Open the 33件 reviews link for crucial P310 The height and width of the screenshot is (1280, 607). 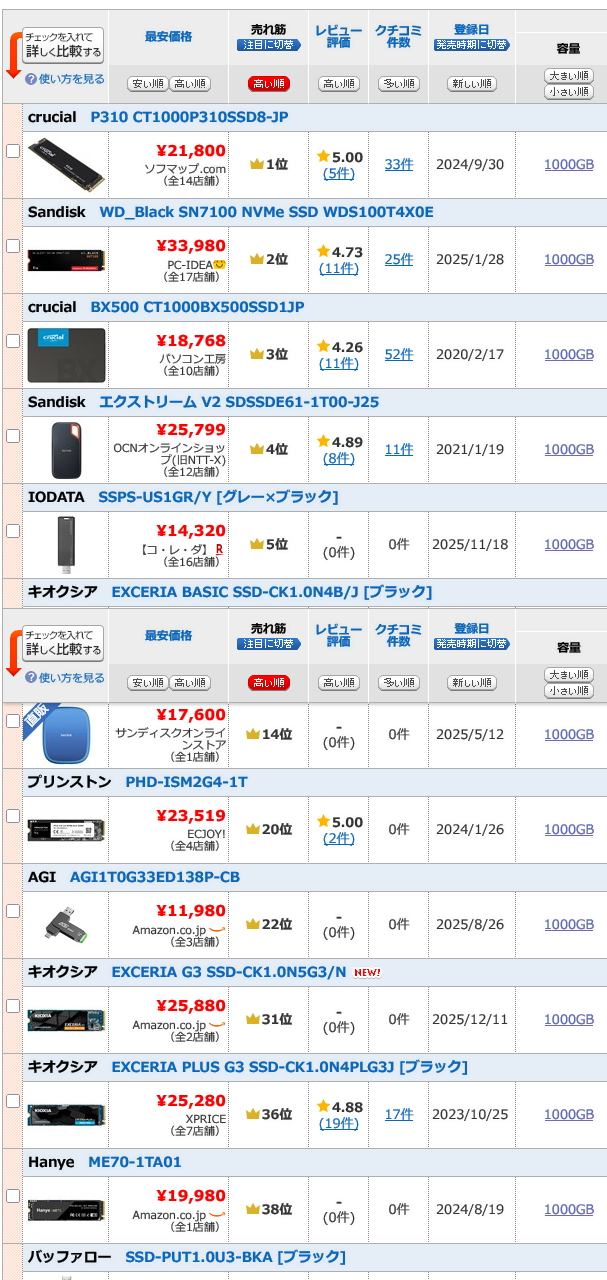coord(398,164)
